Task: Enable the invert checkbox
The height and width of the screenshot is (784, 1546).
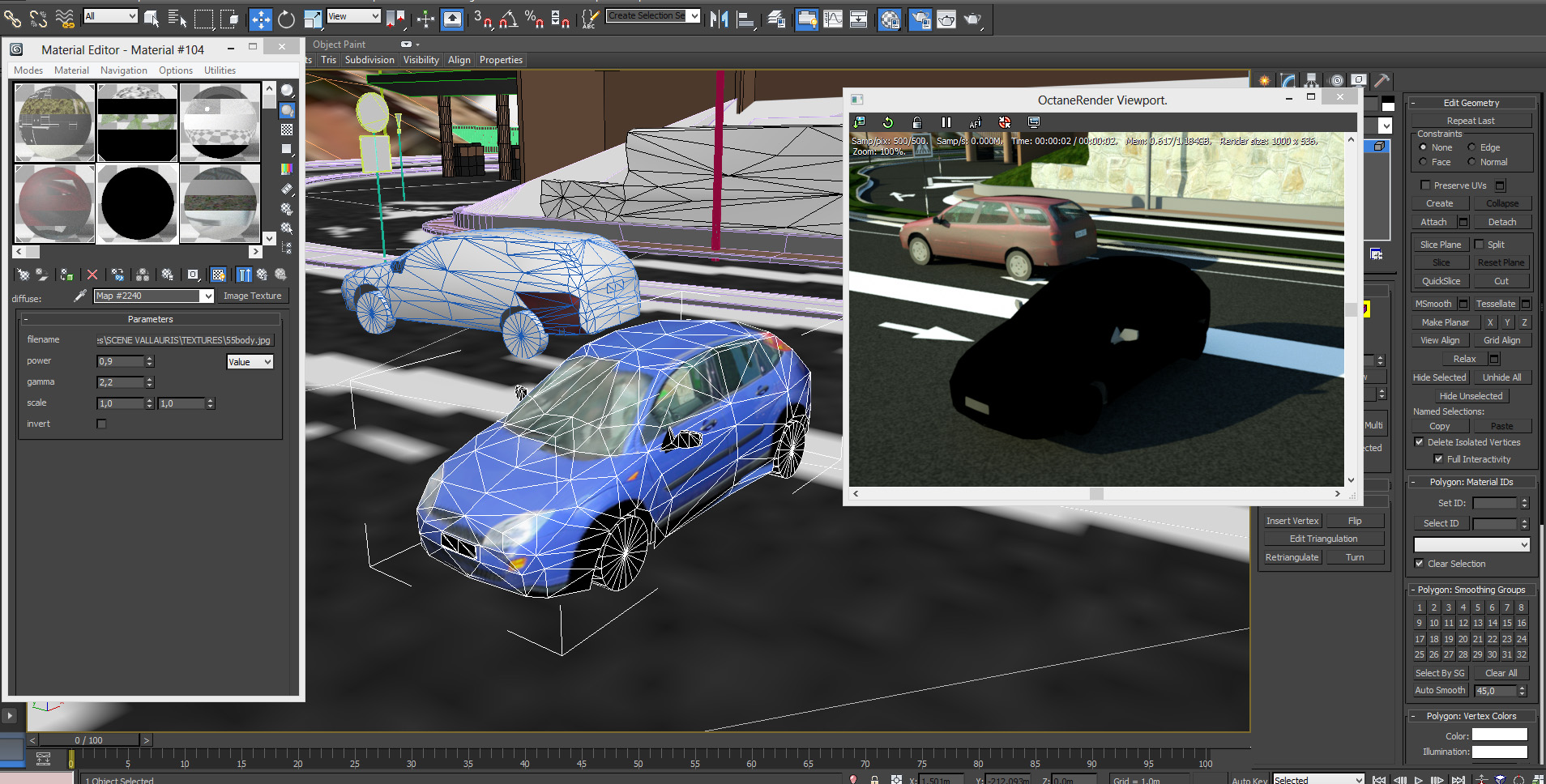Action: pos(101,424)
